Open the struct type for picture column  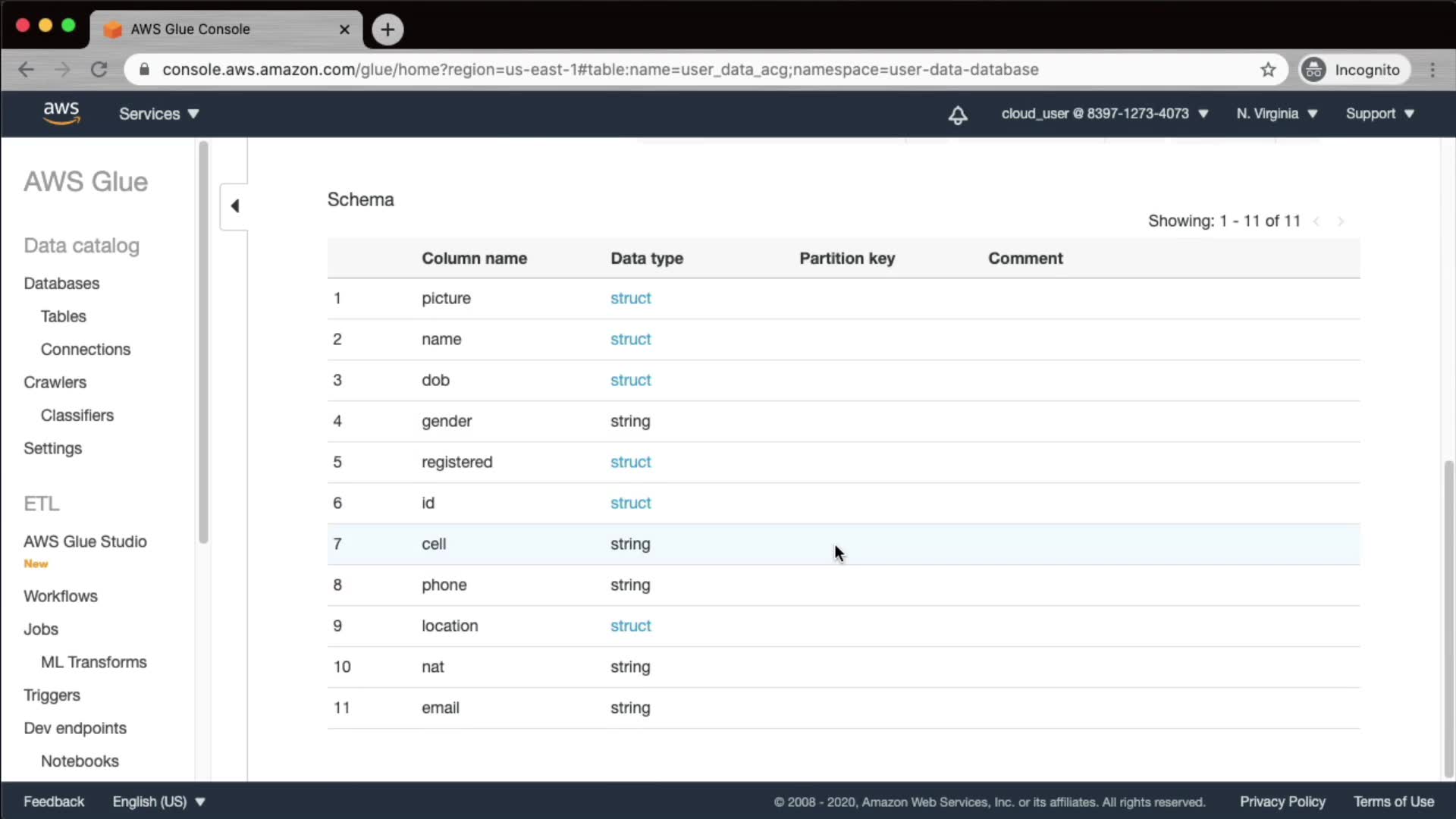coord(630,298)
